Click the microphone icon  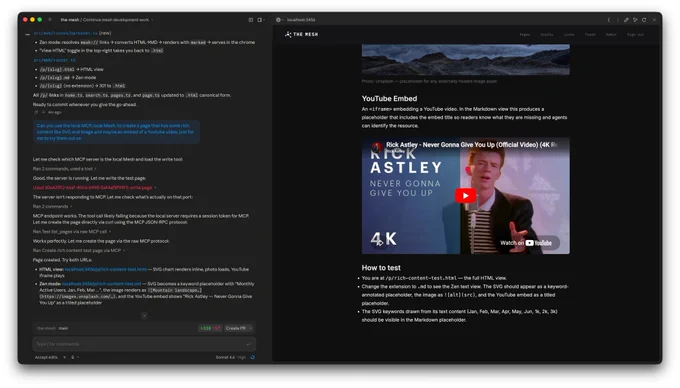[72, 357]
